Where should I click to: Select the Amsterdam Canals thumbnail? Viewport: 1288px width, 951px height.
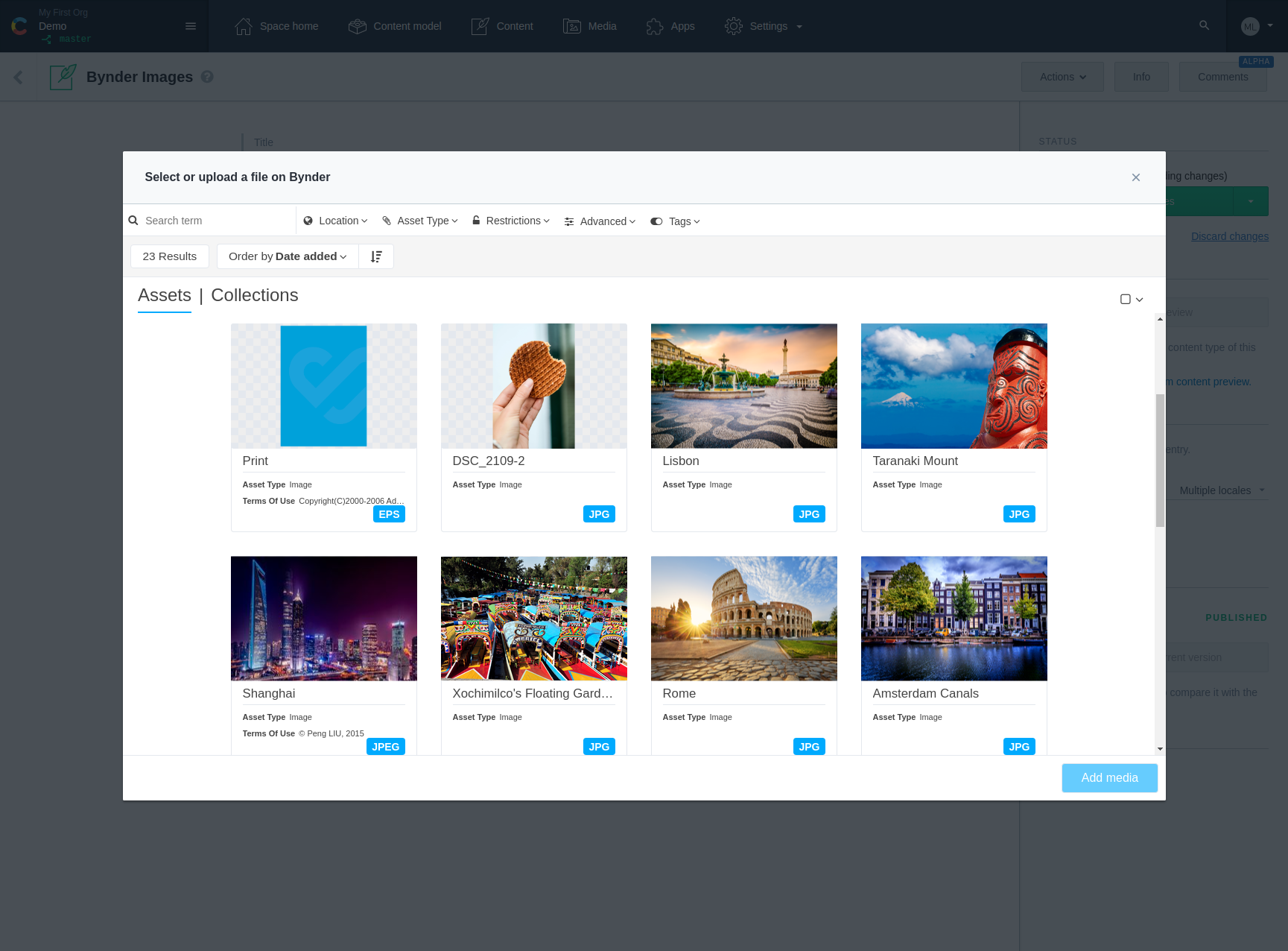954,619
